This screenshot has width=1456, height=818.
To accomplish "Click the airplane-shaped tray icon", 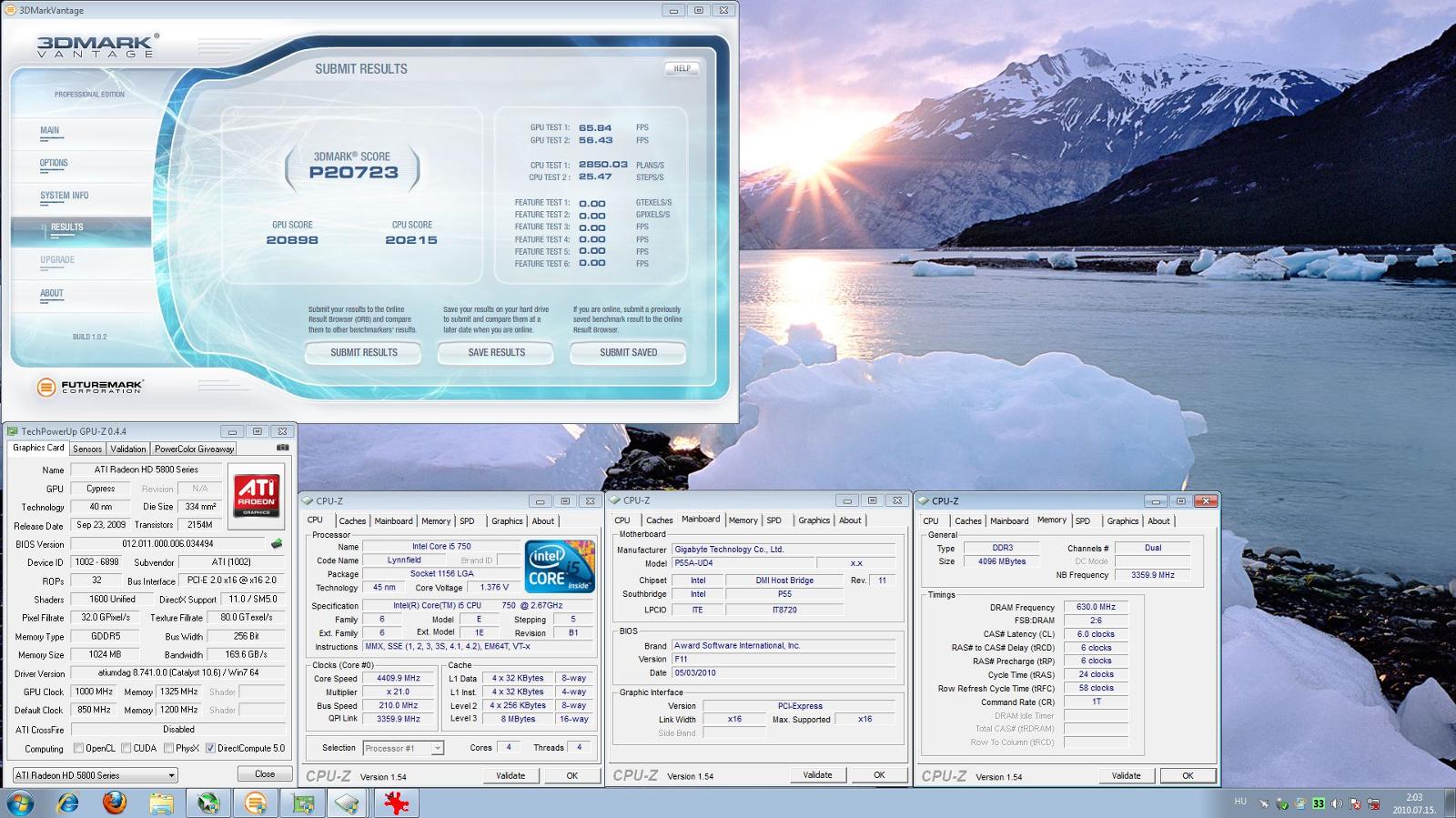I will 1263,803.
